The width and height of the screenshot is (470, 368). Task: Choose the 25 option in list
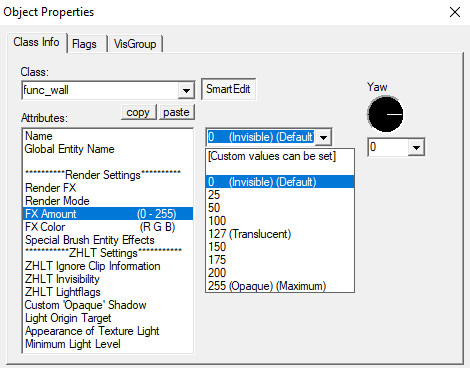[280, 195]
